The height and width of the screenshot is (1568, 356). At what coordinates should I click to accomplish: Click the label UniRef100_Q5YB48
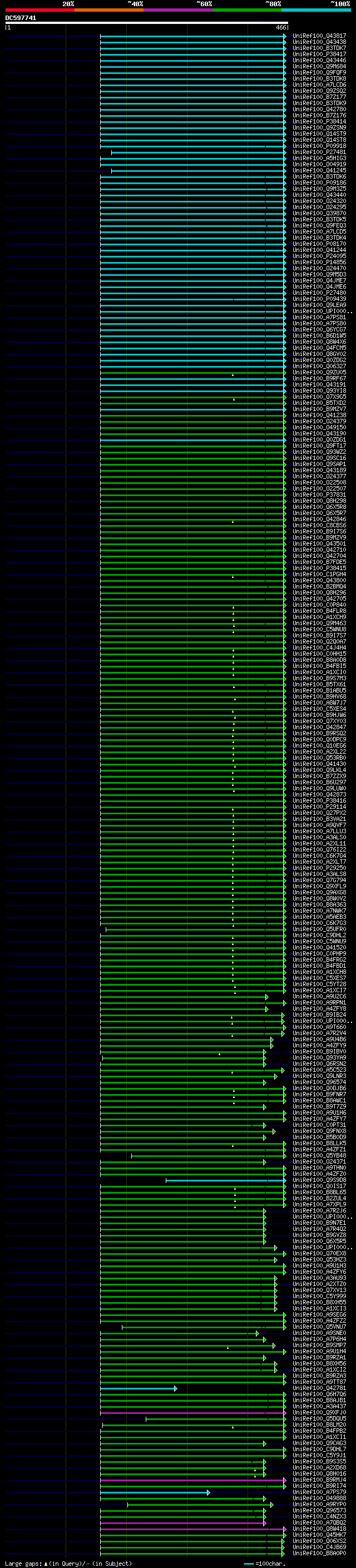click(319, 1156)
